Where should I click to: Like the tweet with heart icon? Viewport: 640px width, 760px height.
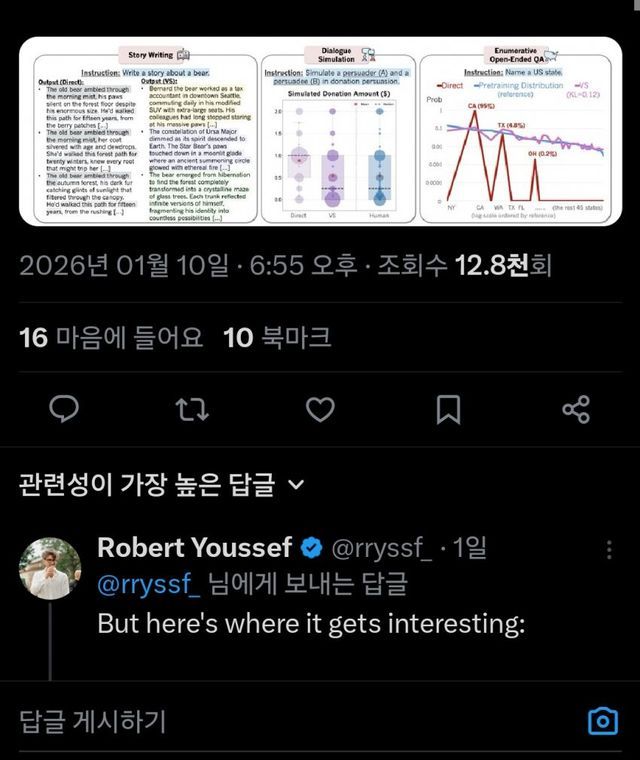(x=320, y=410)
